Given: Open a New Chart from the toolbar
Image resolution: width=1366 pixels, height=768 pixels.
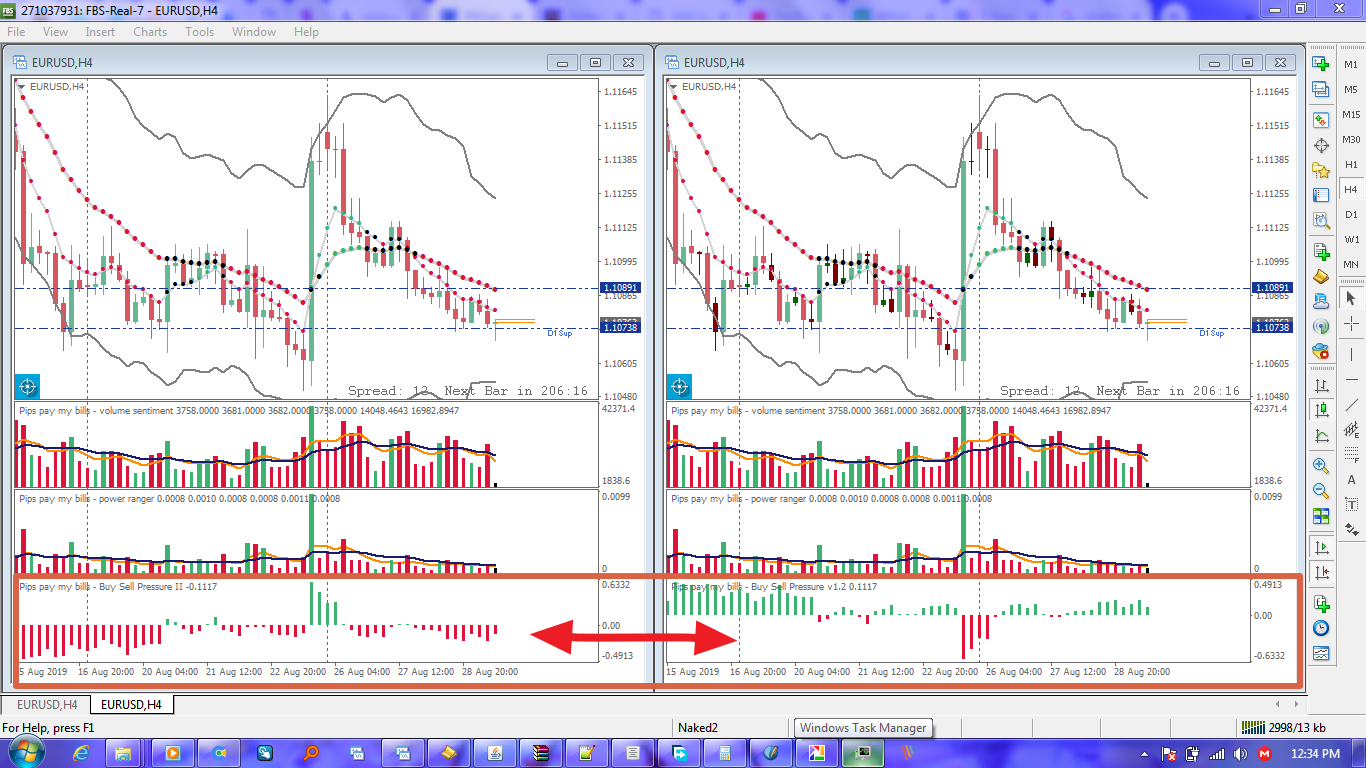Looking at the screenshot, I should (1321, 64).
